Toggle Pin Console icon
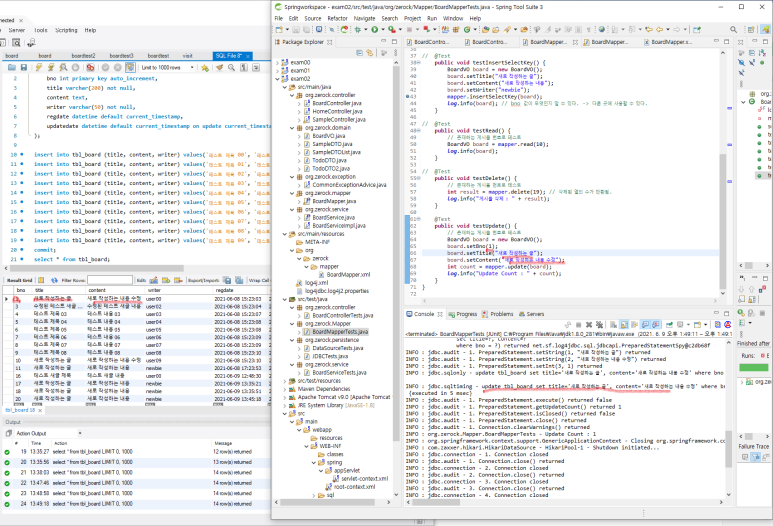Image resolution: width=773 pixels, height=526 pixels. point(669,325)
